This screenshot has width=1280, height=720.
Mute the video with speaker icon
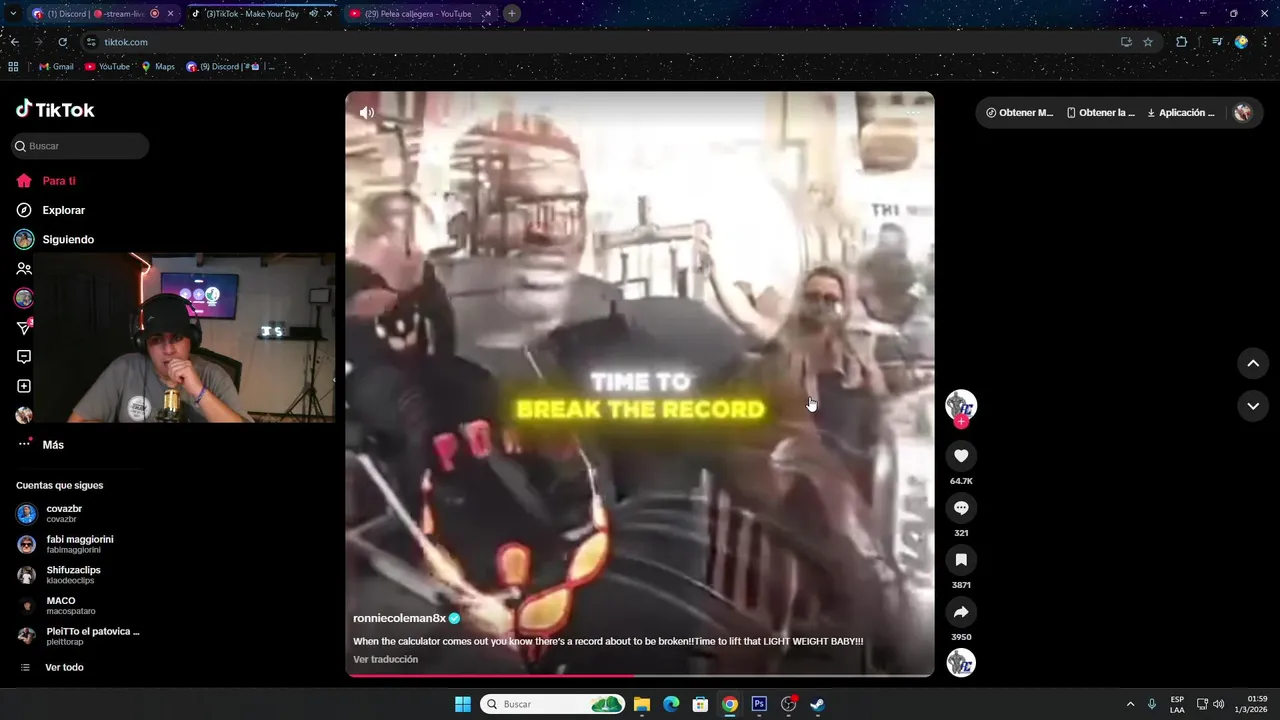pos(367,113)
